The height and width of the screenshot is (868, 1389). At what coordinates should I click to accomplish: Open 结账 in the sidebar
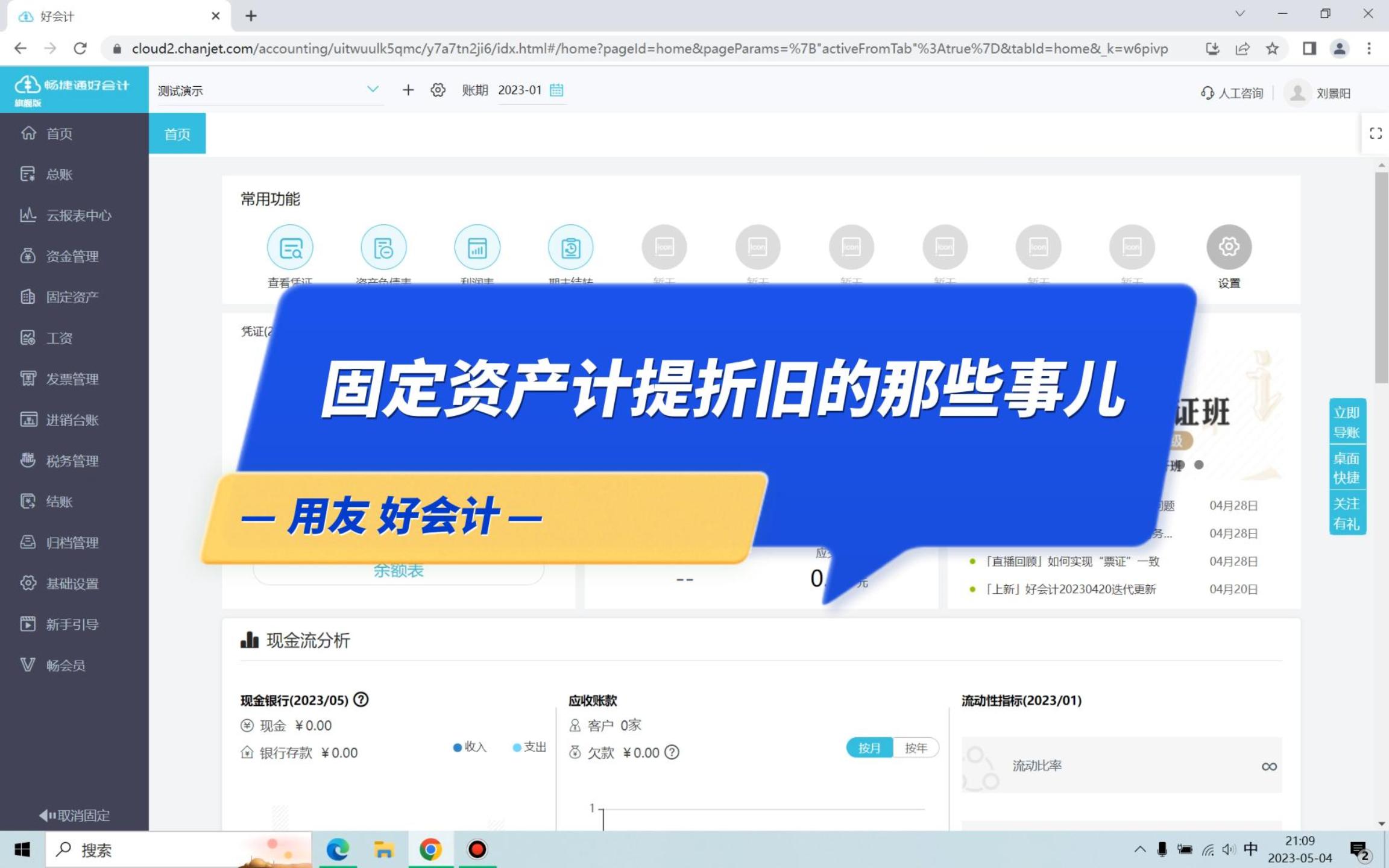(x=74, y=502)
